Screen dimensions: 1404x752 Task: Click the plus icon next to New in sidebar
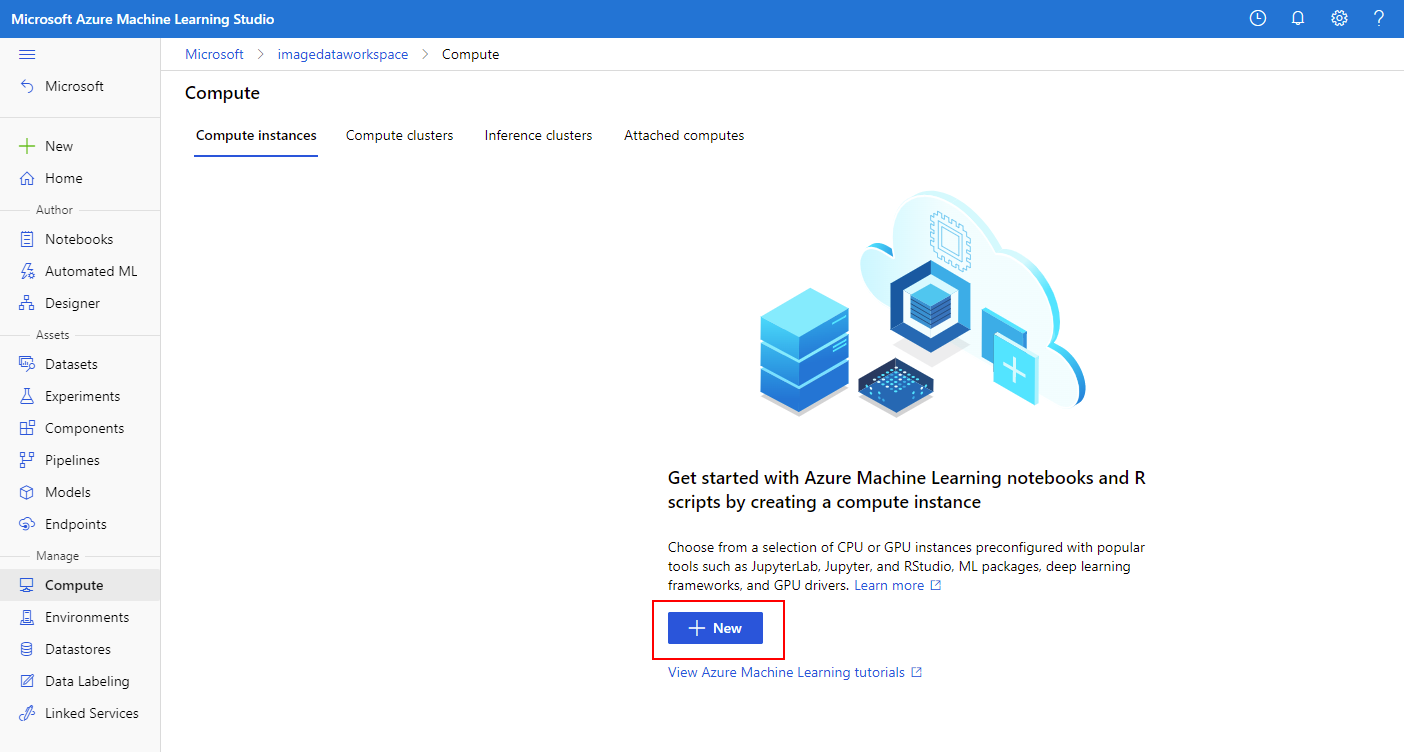coord(27,146)
